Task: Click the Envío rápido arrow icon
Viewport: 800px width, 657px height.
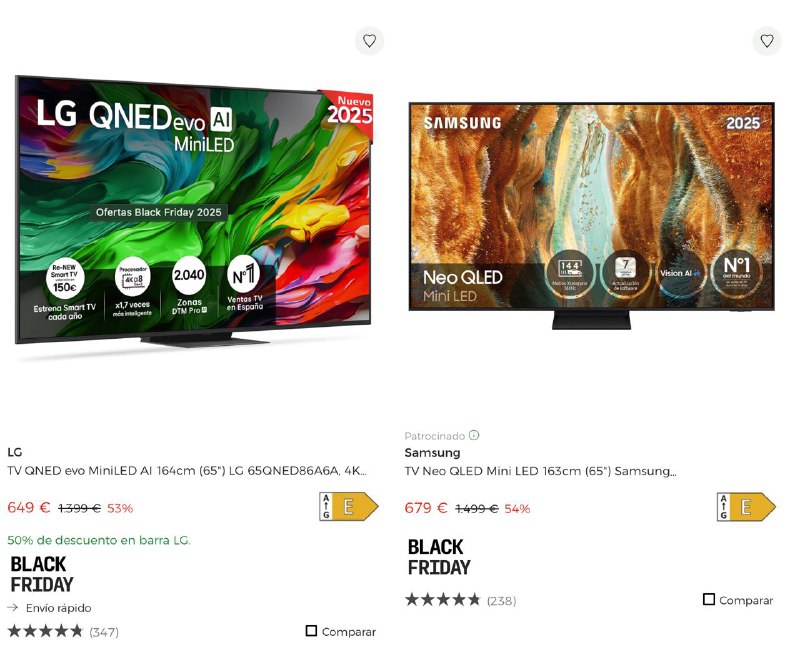Action: [x=13, y=608]
